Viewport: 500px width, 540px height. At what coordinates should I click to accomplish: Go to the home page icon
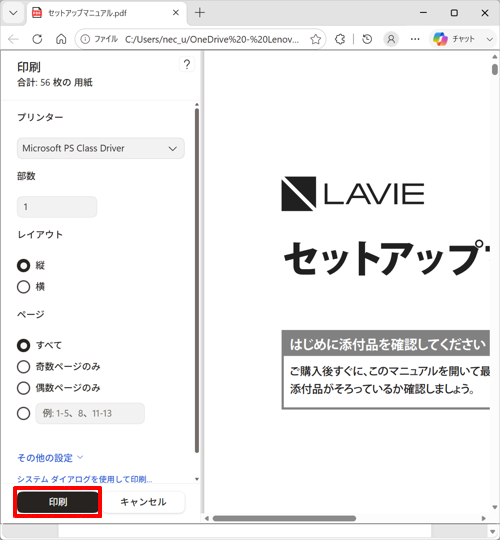[x=61, y=39]
